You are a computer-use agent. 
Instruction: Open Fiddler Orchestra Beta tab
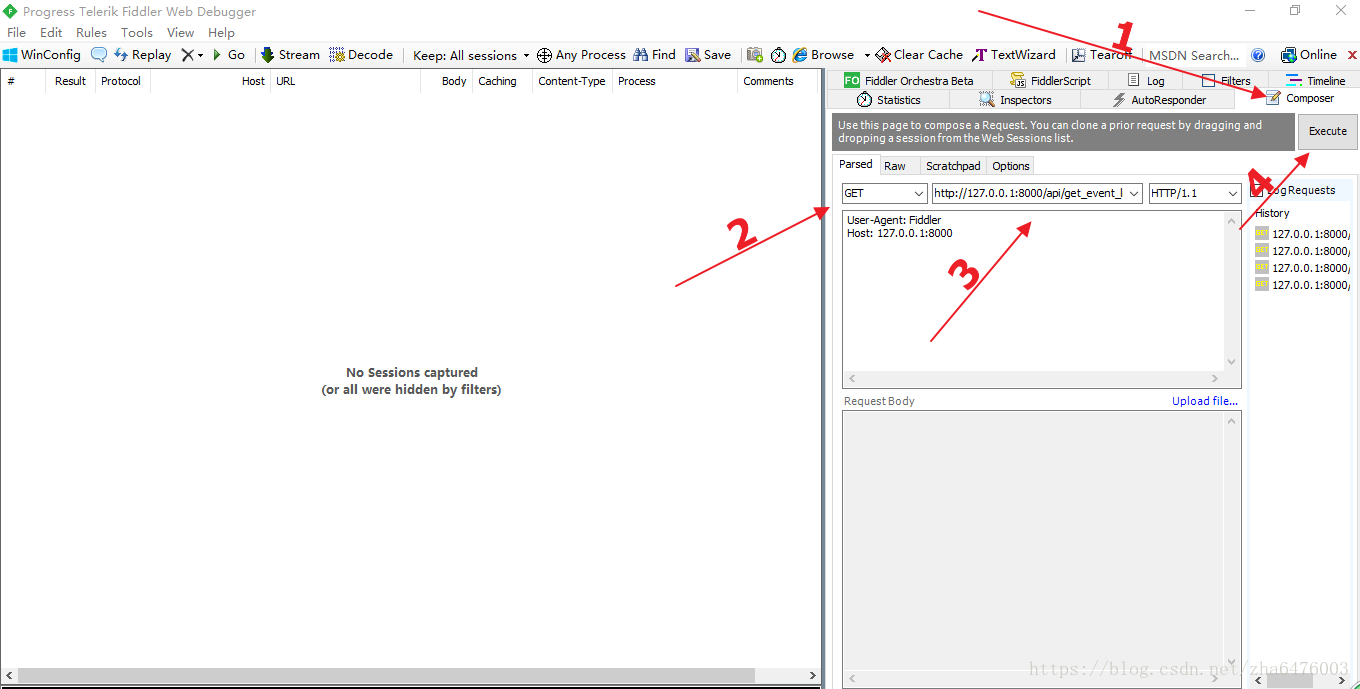(908, 80)
